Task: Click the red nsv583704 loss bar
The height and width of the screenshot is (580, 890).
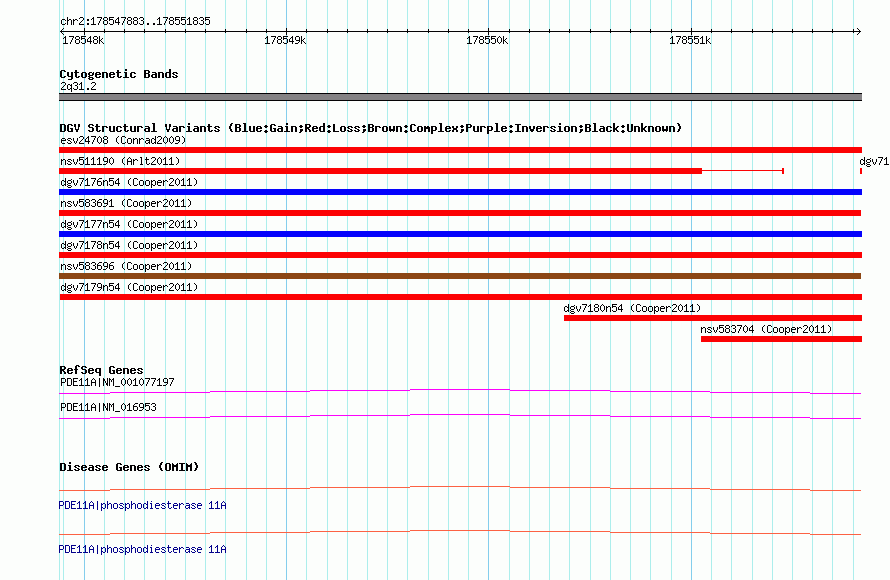Action: pyautogui.click(x=782, y=339)
